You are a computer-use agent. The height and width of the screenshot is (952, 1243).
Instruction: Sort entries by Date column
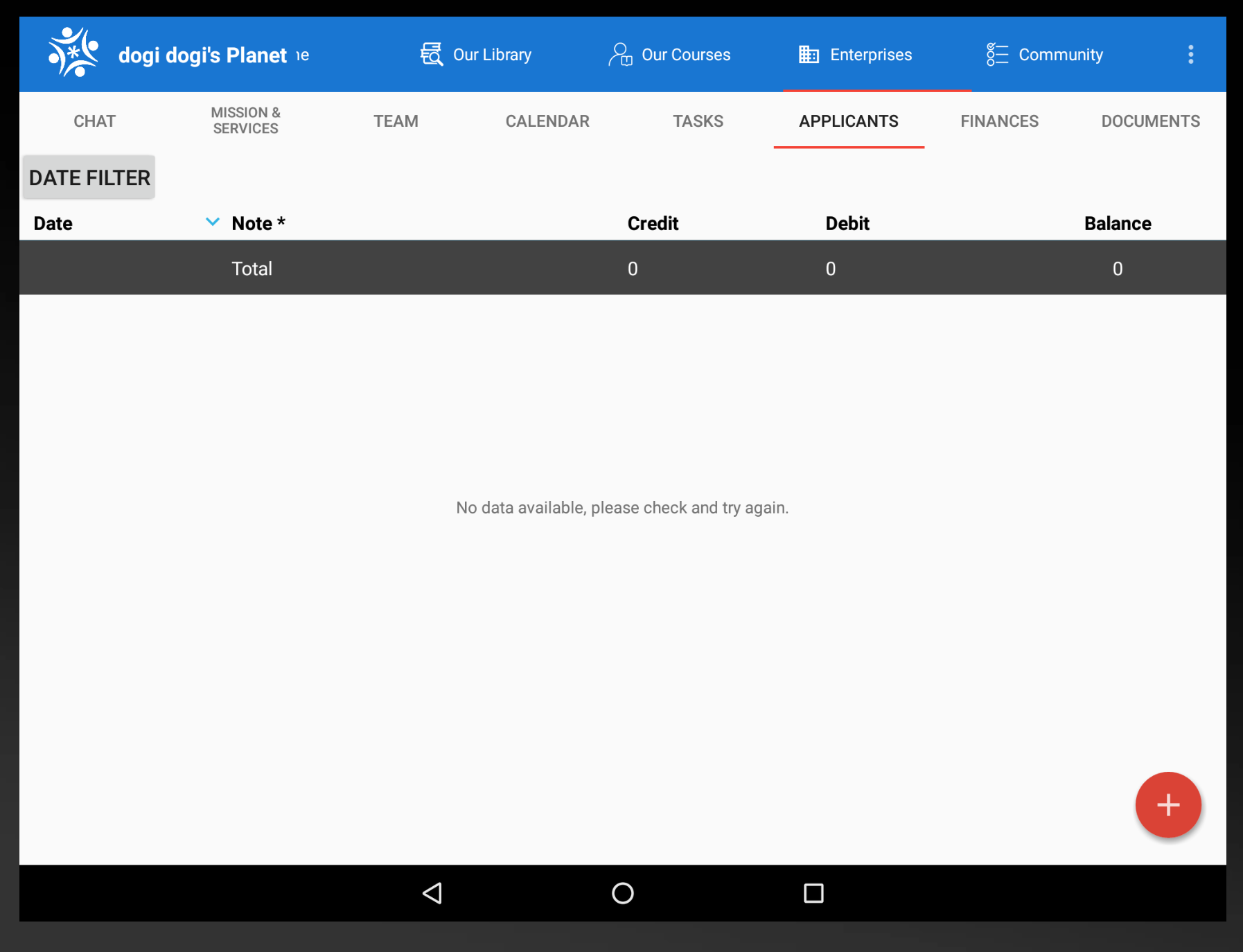53,222
